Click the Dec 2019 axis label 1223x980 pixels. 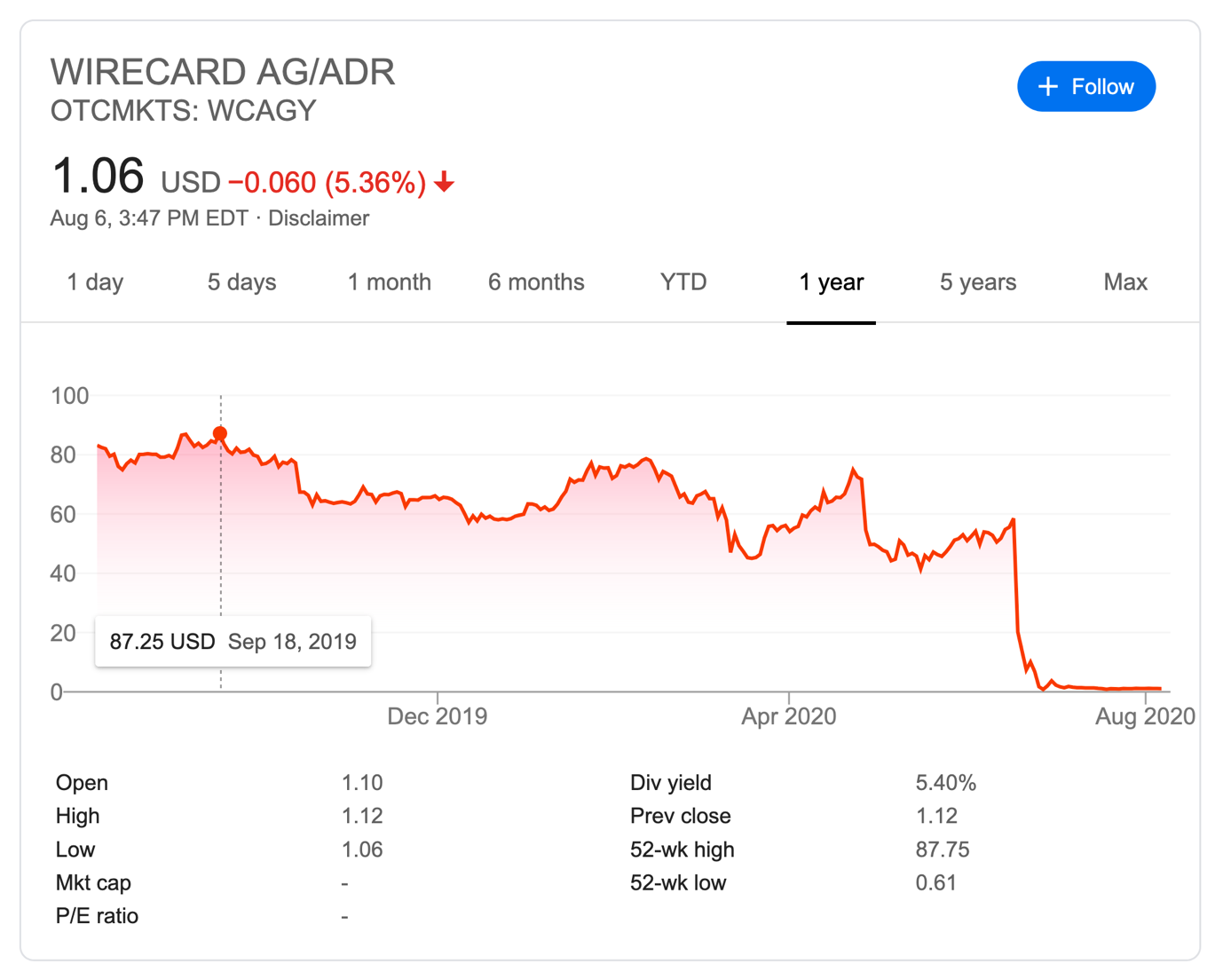click(x=437, y=716)
